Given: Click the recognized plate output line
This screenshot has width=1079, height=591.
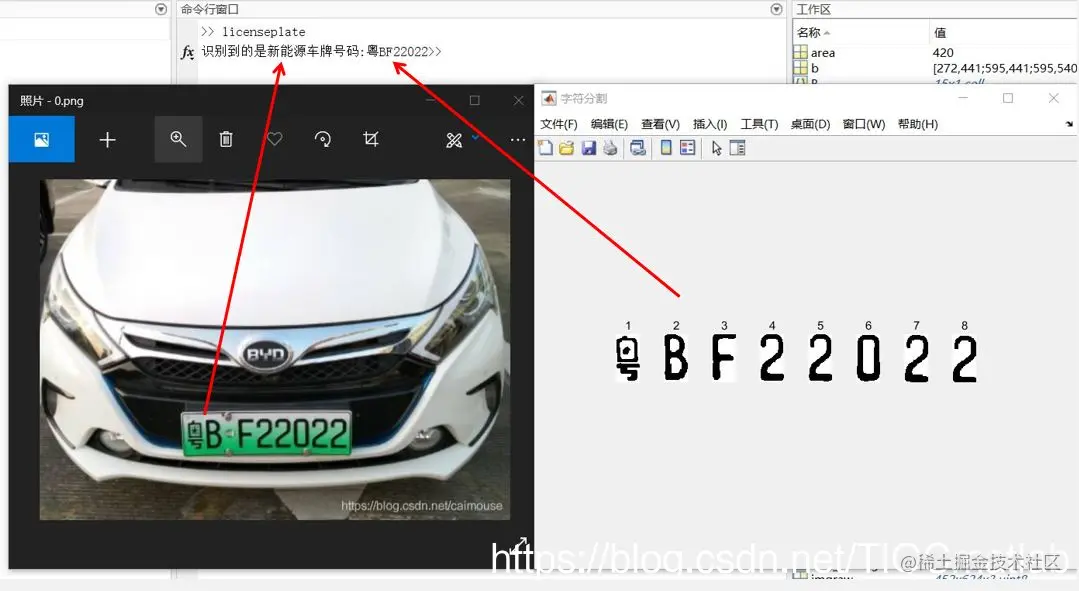Looking at the screenshot, I should click(x=321, y=52).
